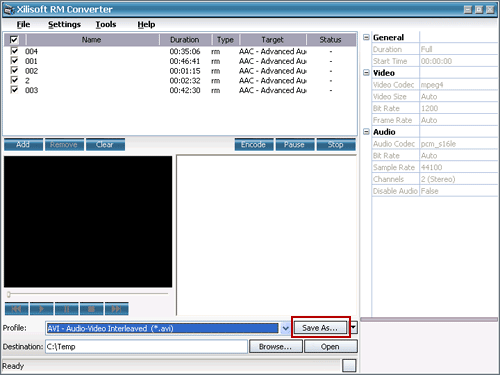Click the pause playback button under preview
This screenshot has height=375, width=500.
(x=67, y=309)
